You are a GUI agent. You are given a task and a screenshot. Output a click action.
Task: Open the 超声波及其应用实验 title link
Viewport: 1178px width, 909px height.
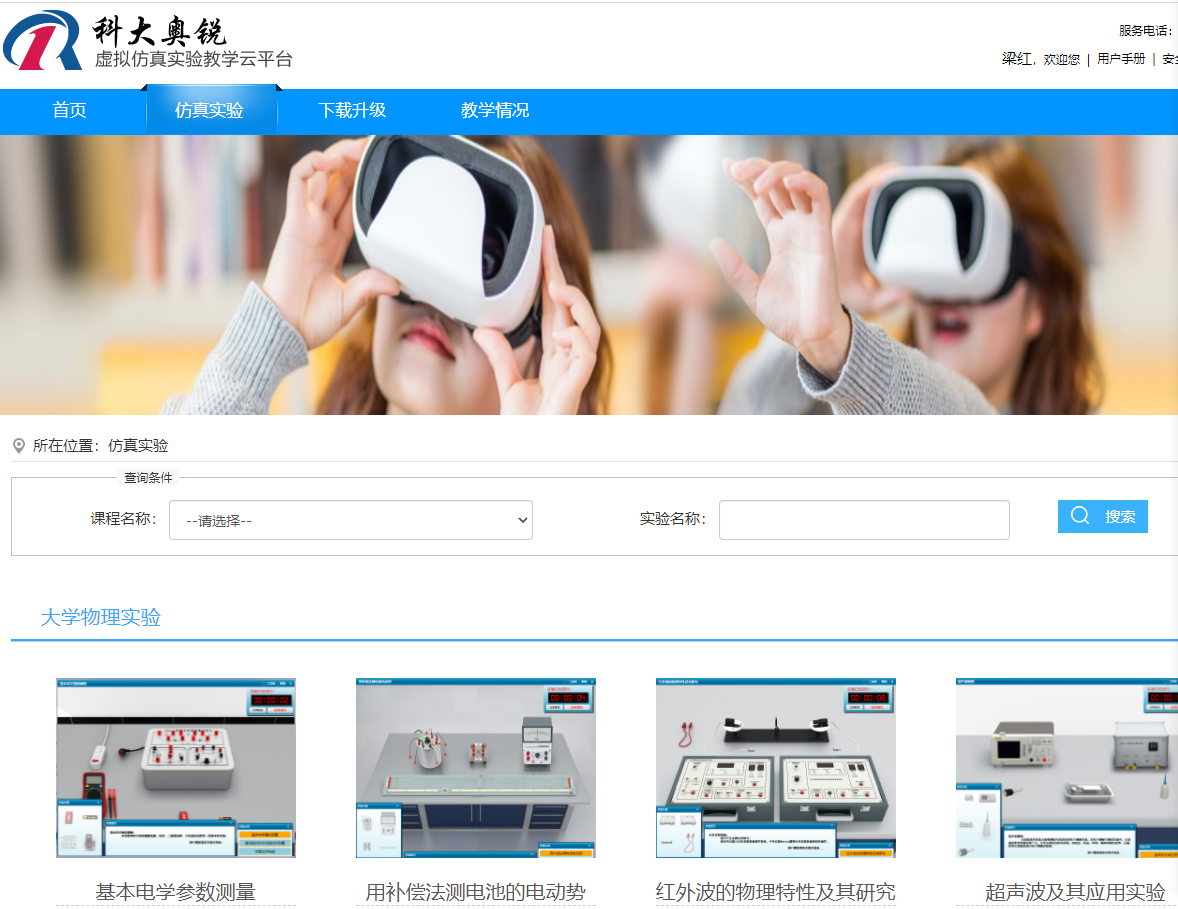(x=1075, y=891)
